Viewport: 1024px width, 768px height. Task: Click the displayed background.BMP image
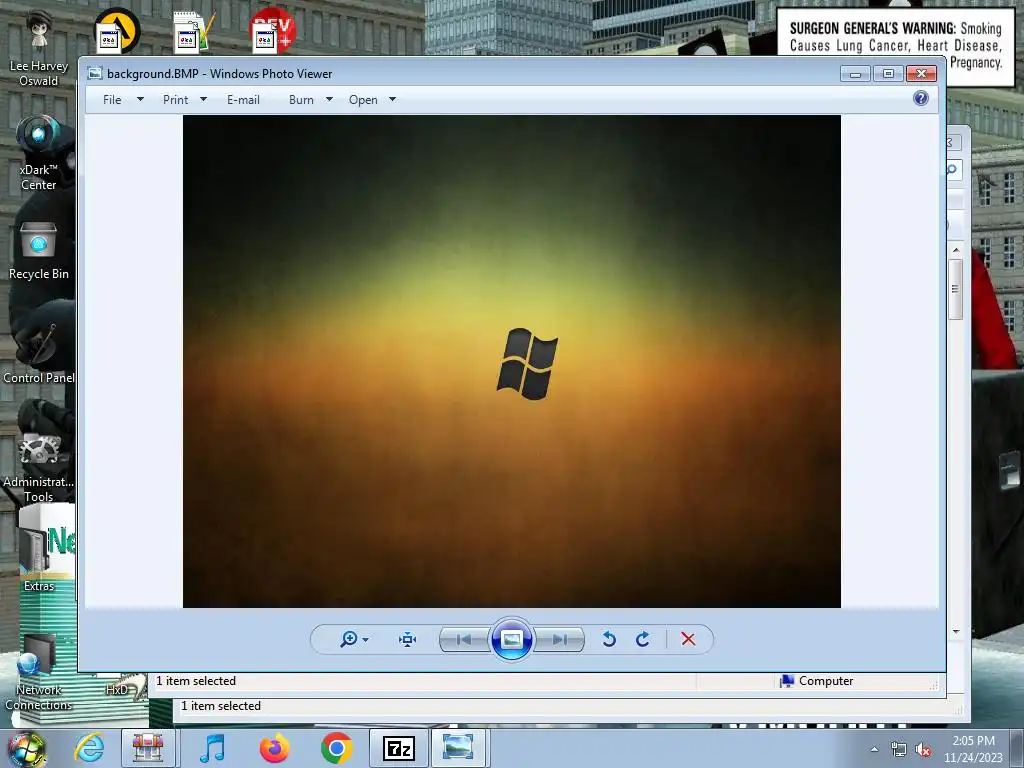pos(511,361)
